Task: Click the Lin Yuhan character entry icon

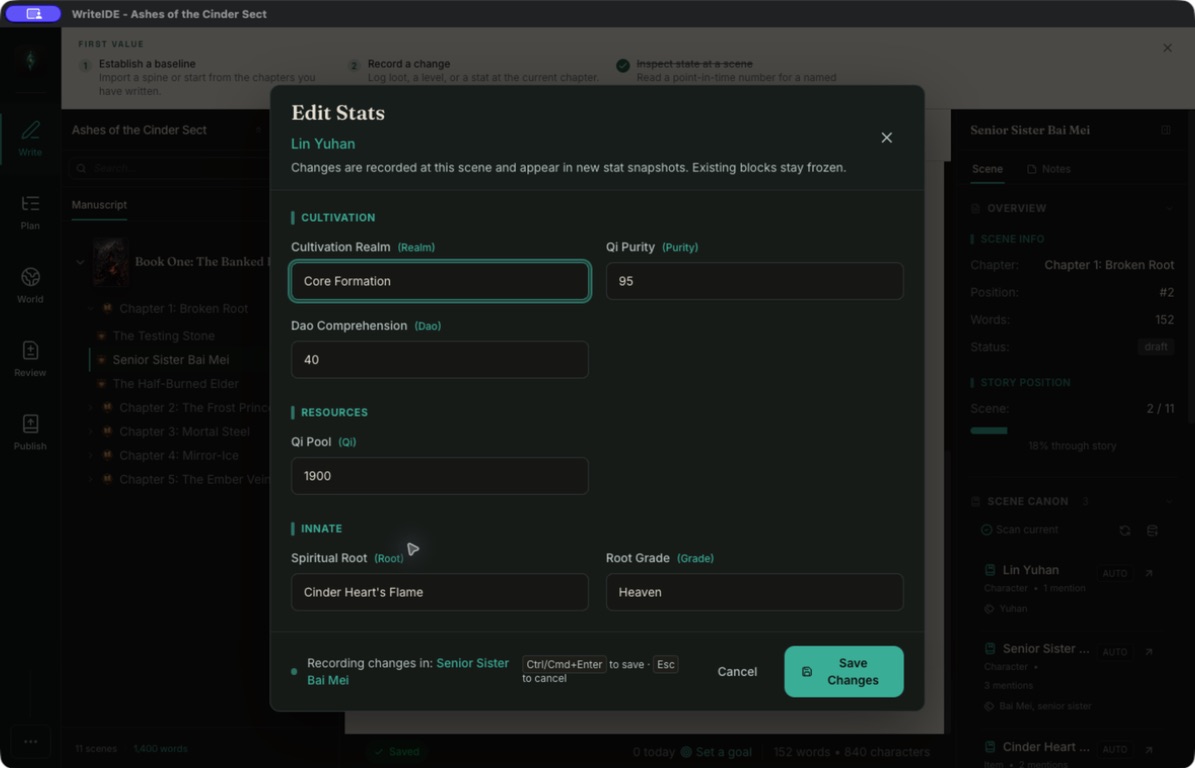Action: (990, 570)
